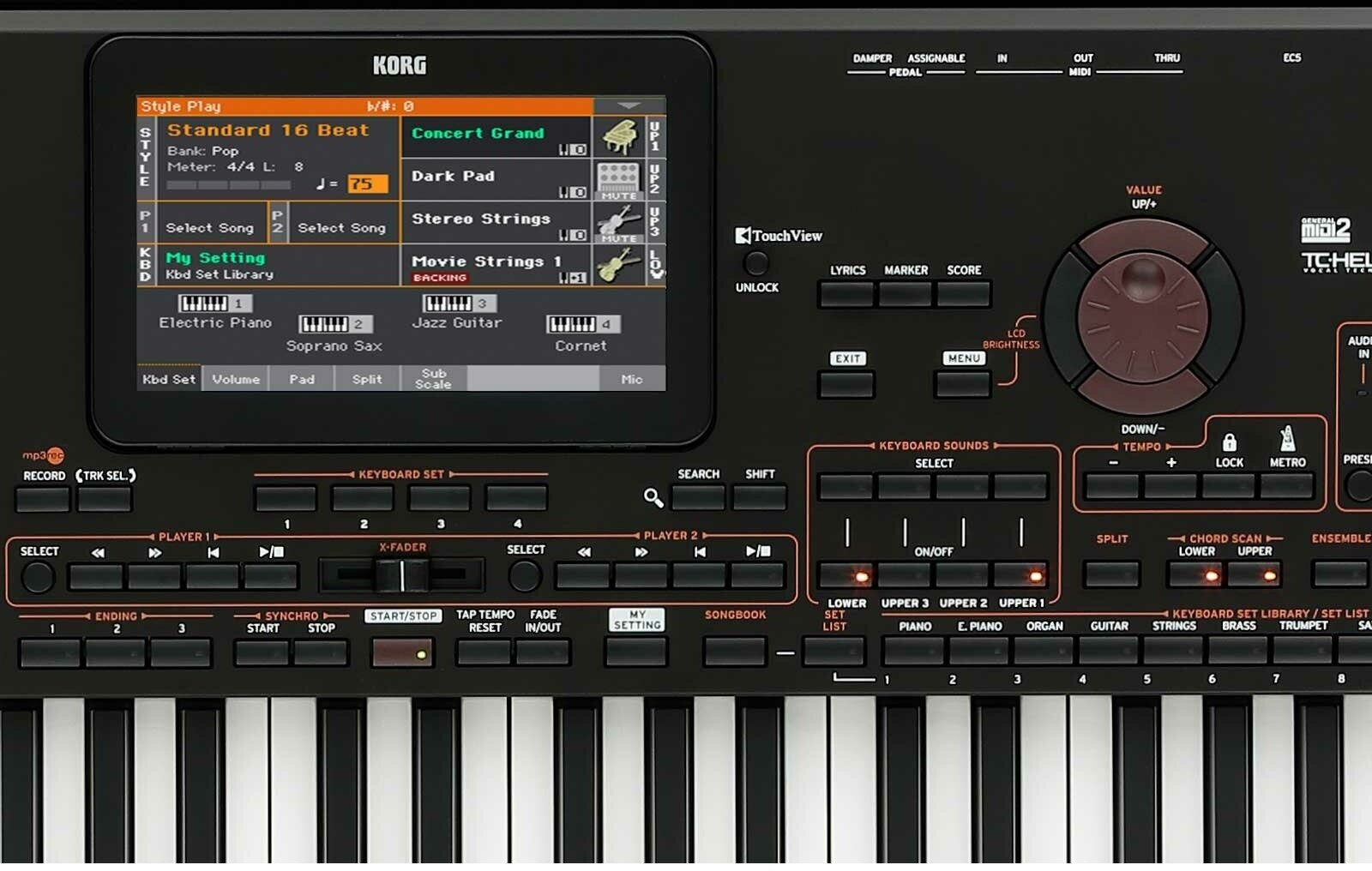This screenshot has width=1372, height=871.
Task: Tap the tempo value 75 field
Action: 367,183
